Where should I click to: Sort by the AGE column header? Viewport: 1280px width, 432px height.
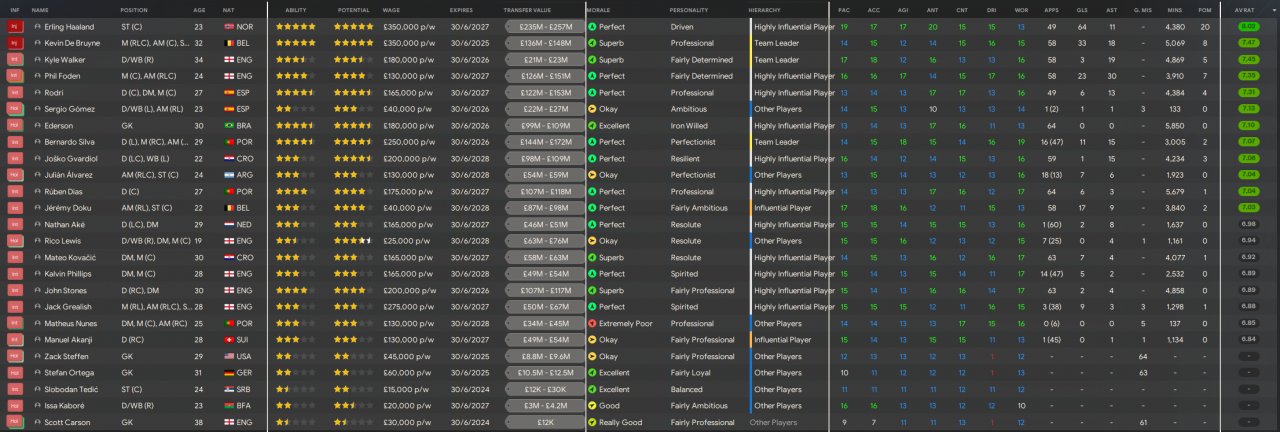[x=199, y=9]
